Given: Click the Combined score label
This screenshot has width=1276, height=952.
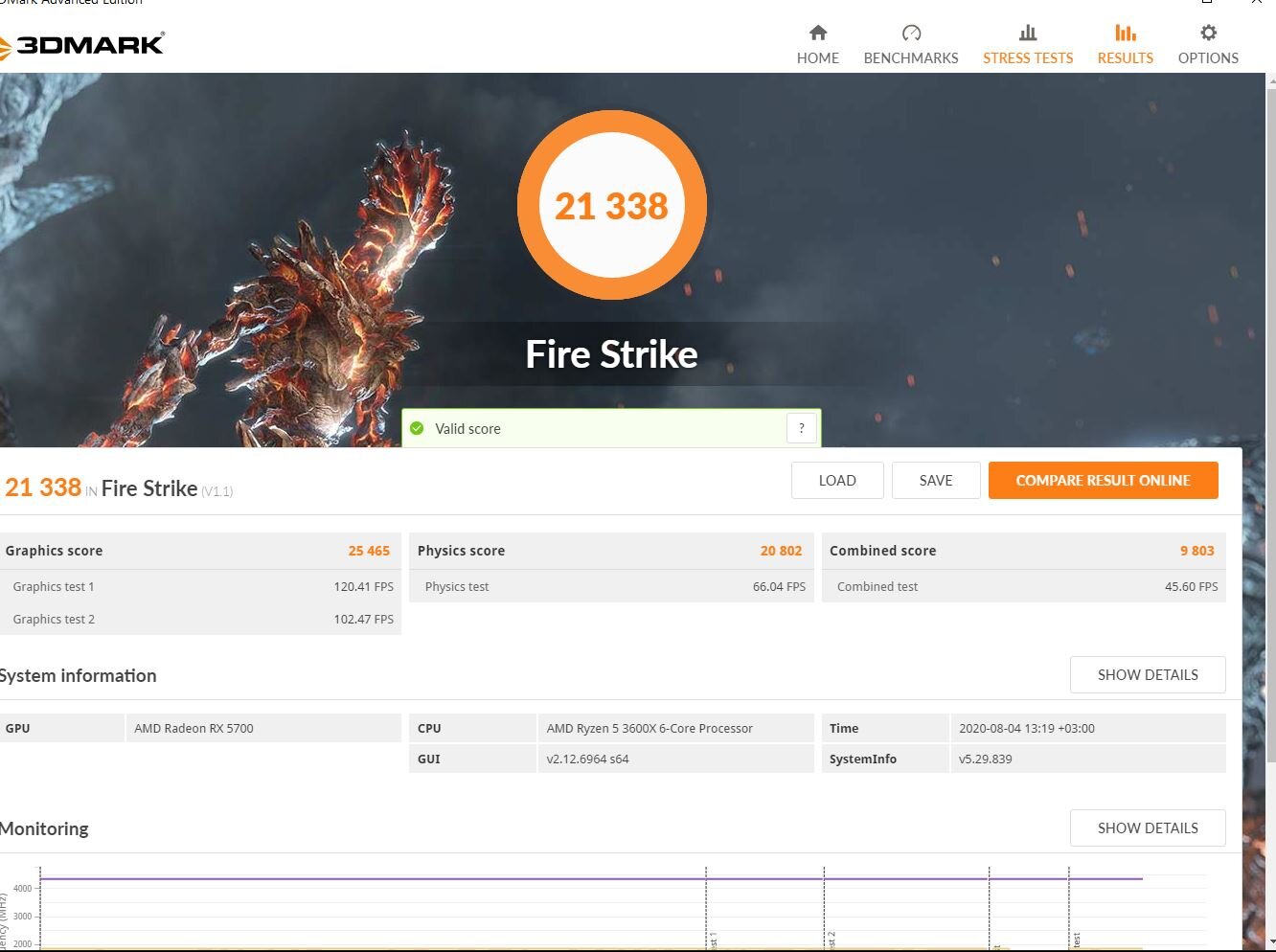Looking at the screenshot, I should pyautogui.click(x=882, y=551).
